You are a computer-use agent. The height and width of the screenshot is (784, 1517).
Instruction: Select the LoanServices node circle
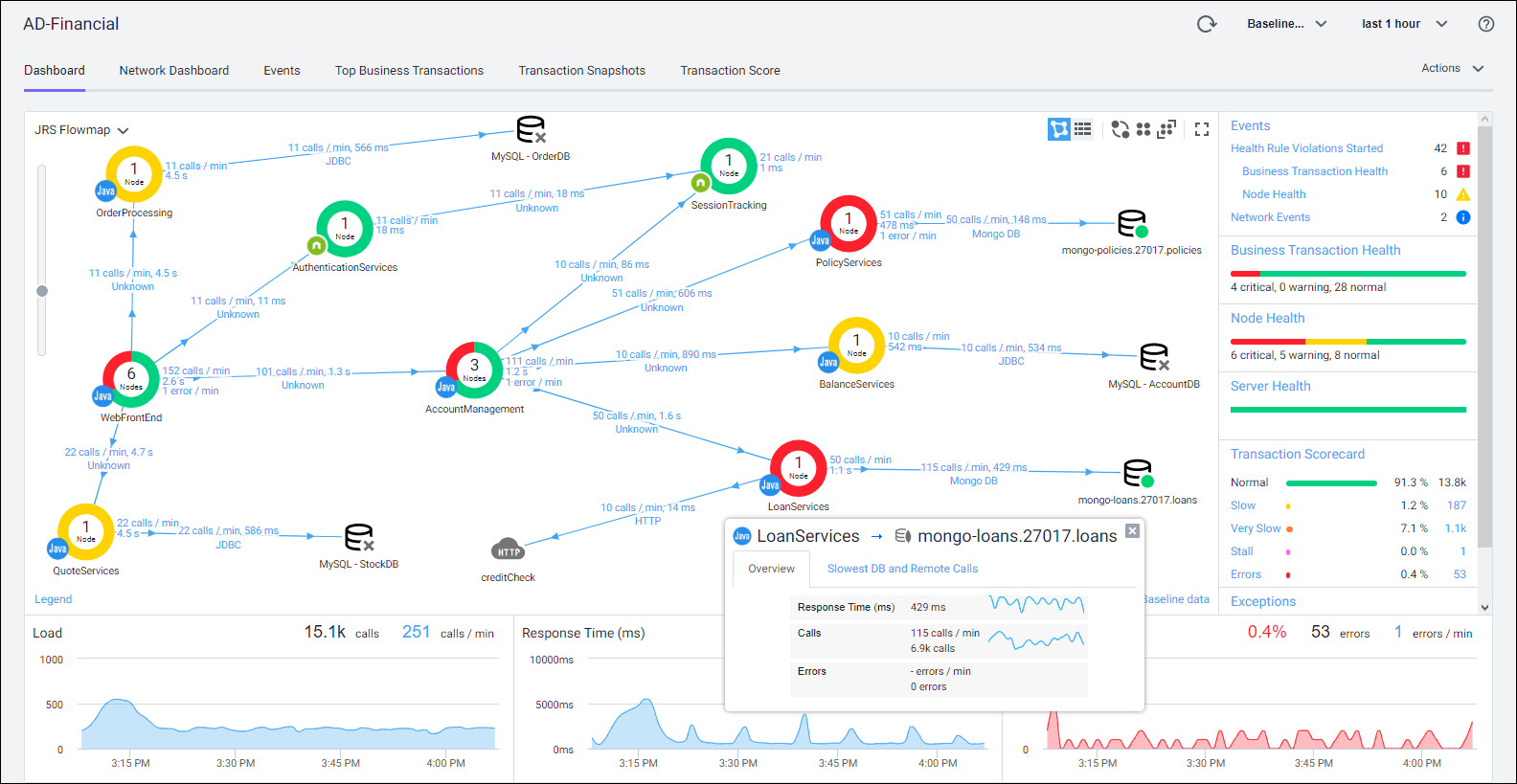click(x=798, y=468)
